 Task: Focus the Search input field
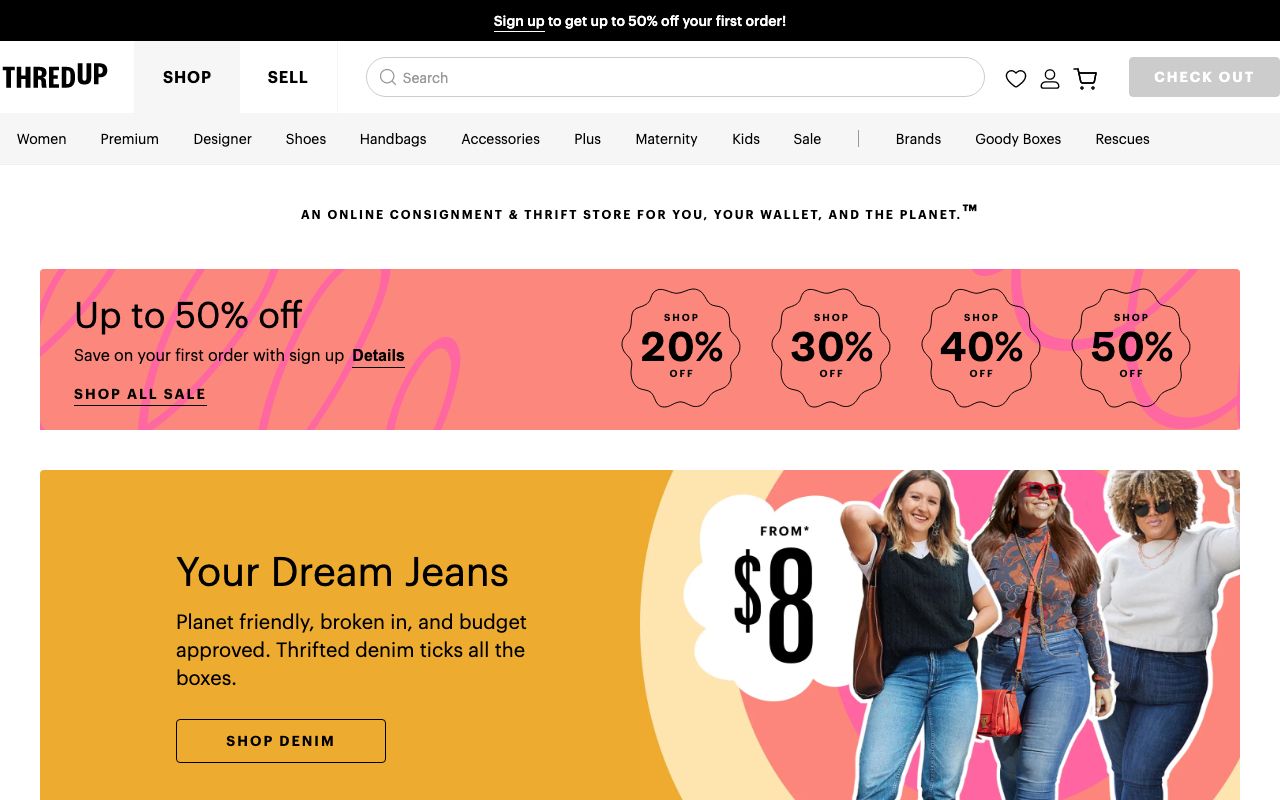(x=675, y=77)
